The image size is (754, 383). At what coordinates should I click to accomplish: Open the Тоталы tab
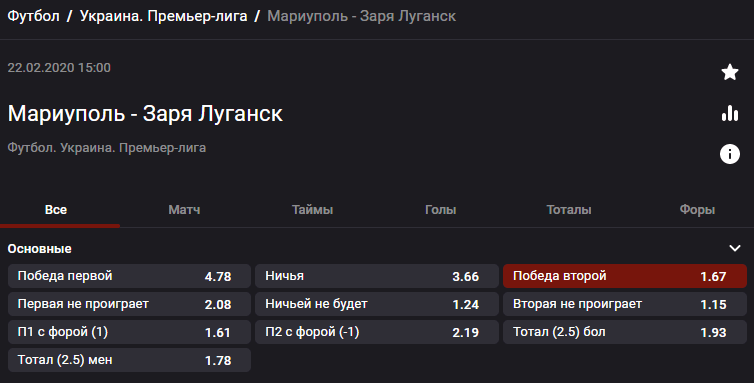point(569,210)
